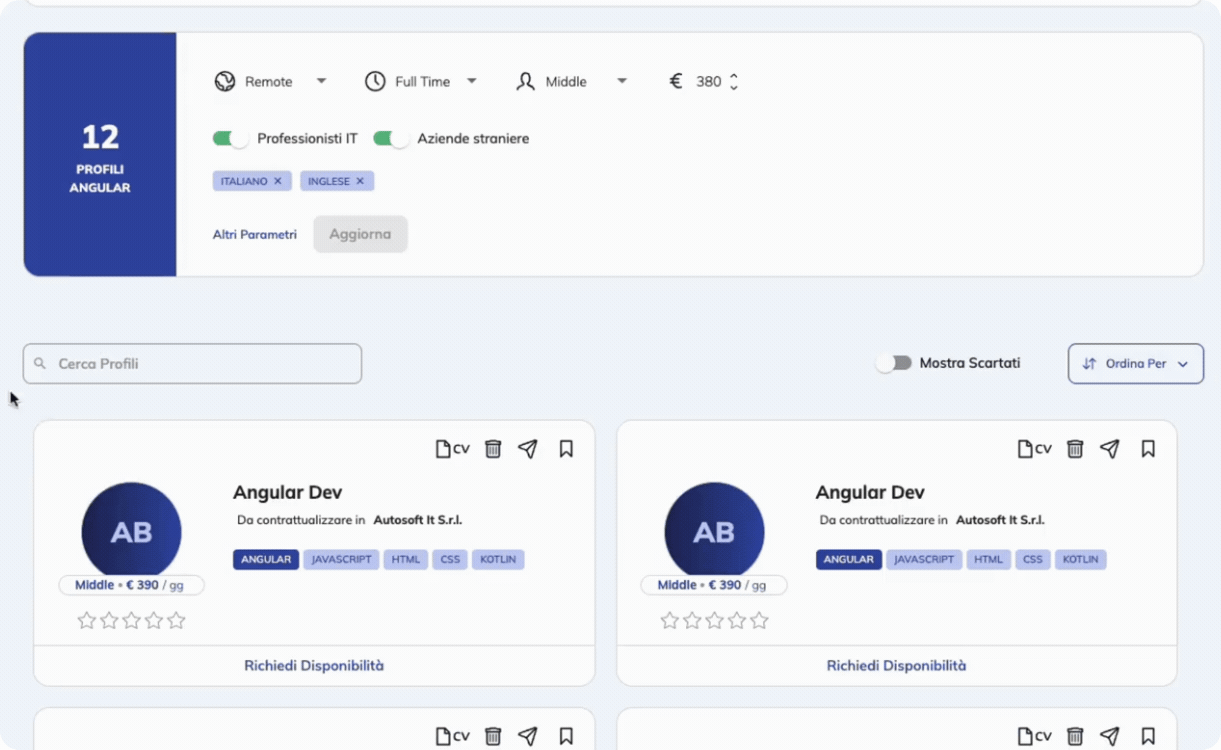Bookmark the first Angular Dev profile

tap(566, 449)
